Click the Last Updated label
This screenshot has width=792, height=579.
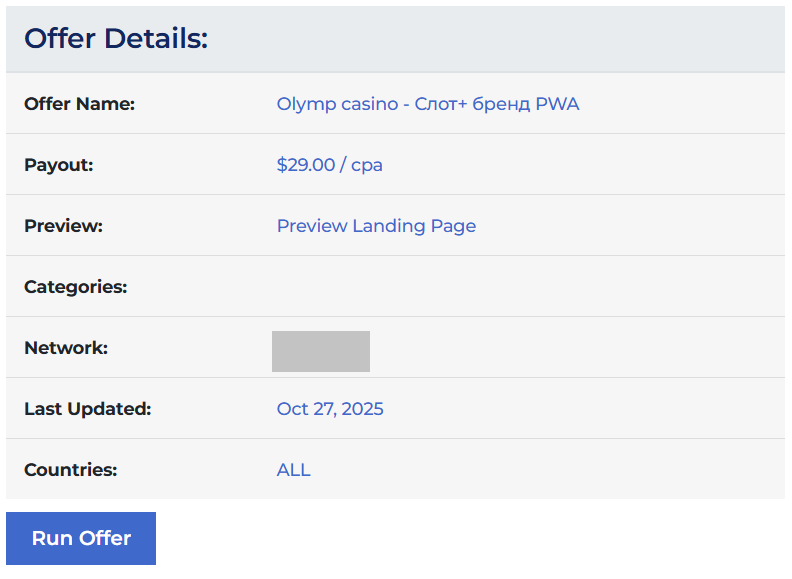pos(87,409)
